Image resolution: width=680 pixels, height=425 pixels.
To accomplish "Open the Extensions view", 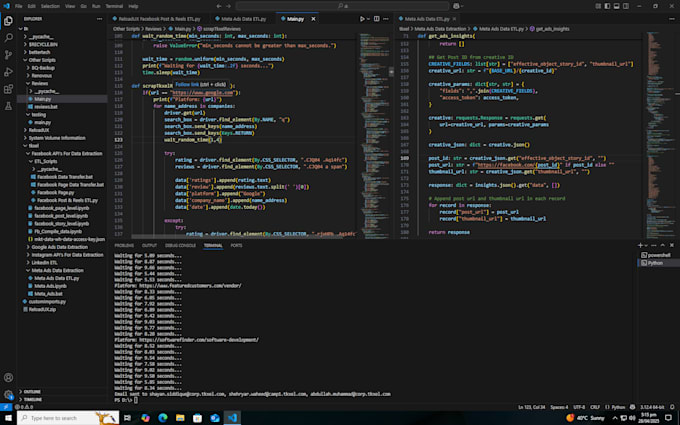I will (x=8, y=89).
